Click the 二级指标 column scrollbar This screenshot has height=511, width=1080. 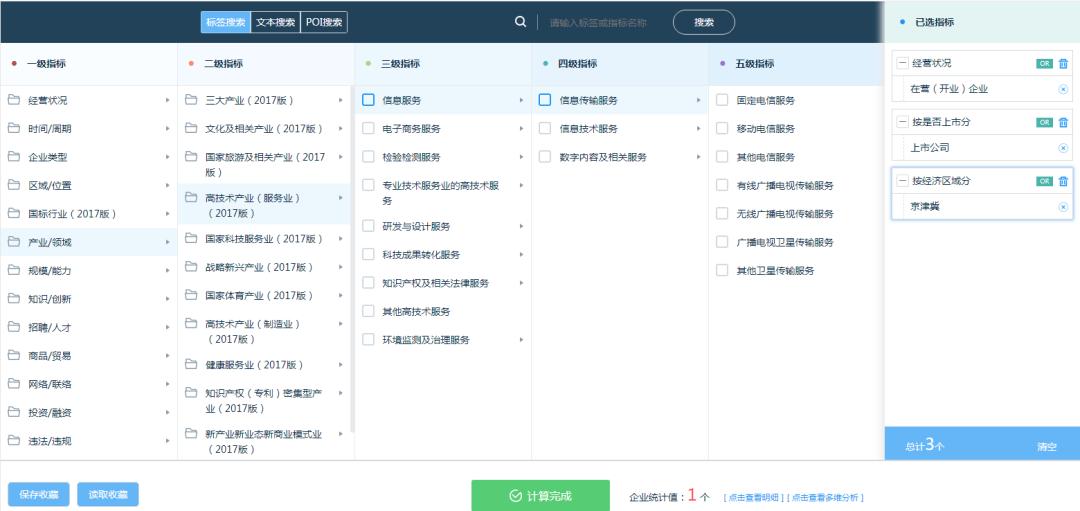[353, 259]
